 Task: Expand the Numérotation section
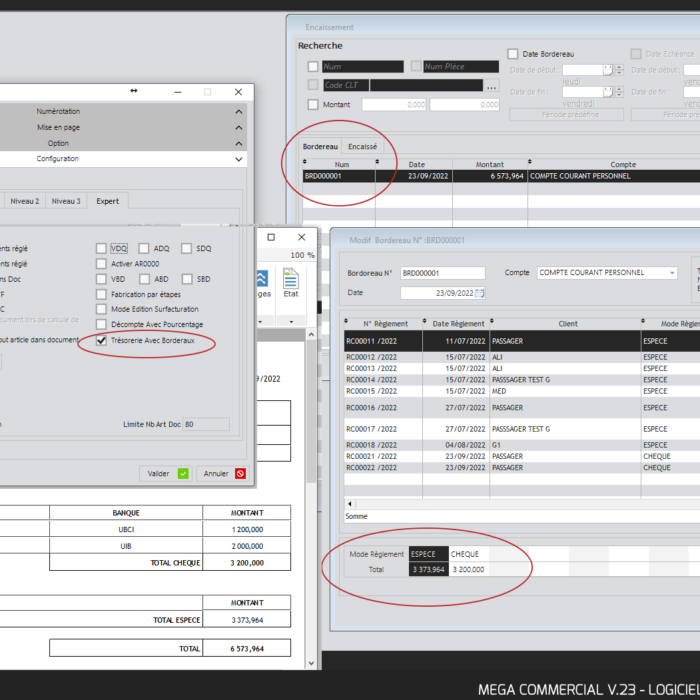coord(239,112)
